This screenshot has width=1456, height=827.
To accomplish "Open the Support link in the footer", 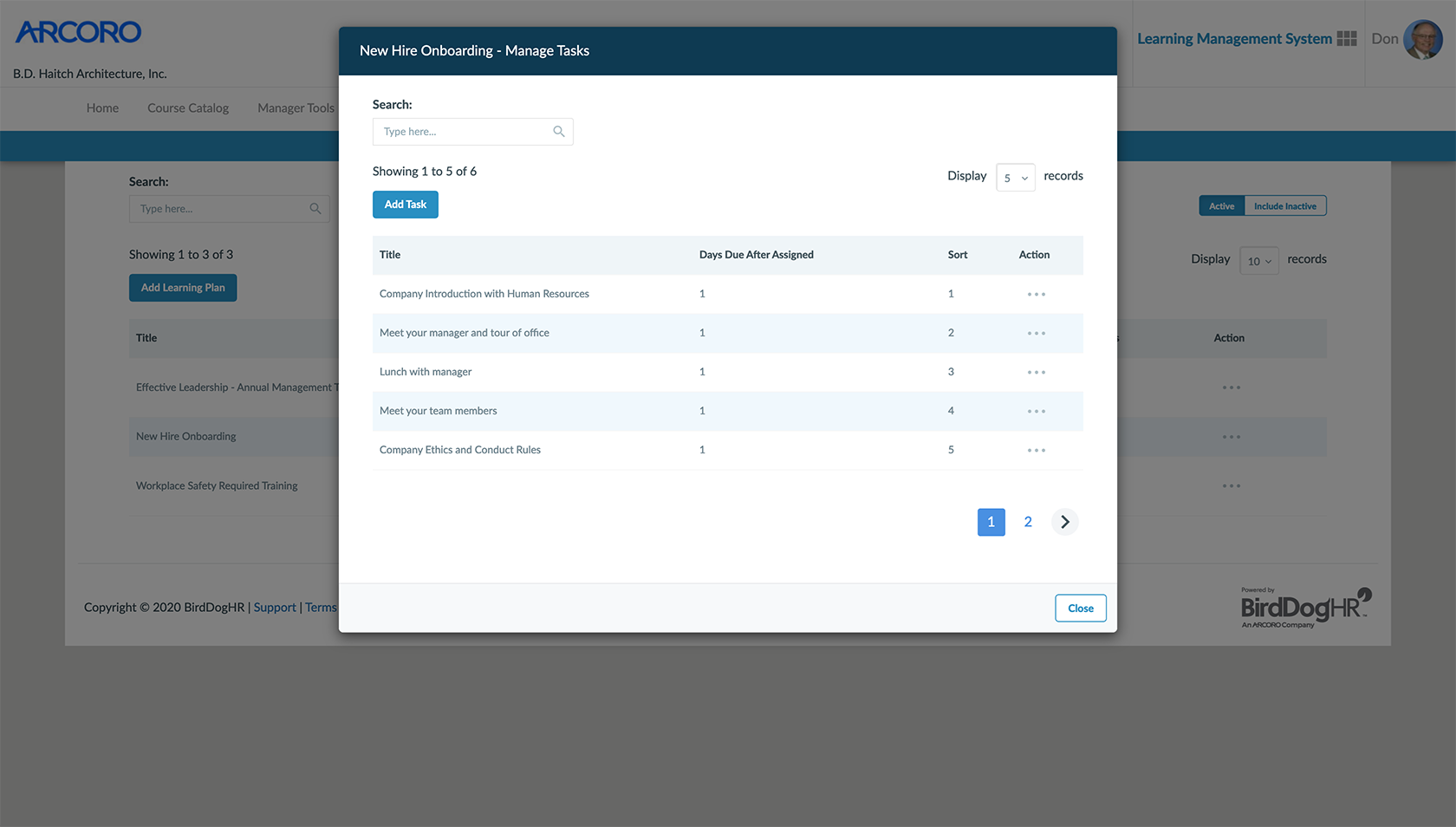I will 275,607.
